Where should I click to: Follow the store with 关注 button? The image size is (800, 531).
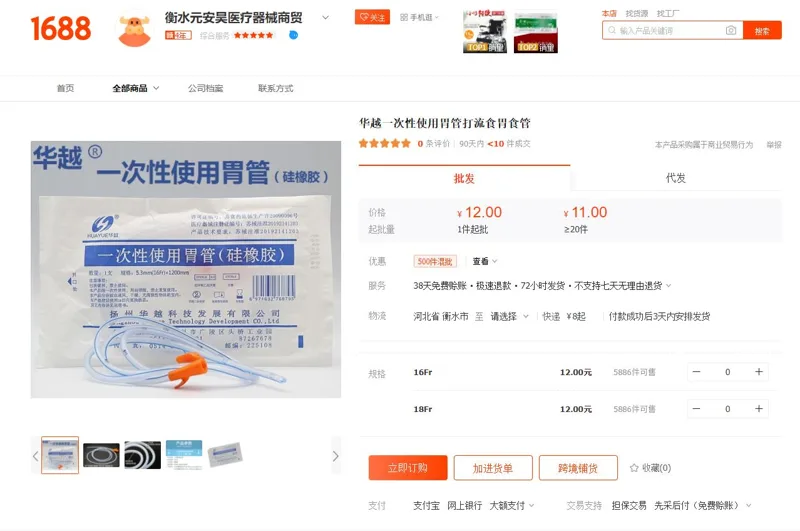tap(372, 17)
